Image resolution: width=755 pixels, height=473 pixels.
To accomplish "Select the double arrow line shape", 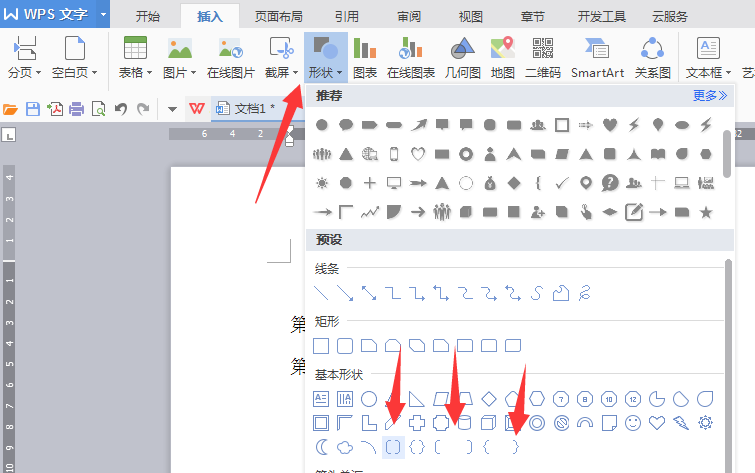I will tap(369, 293).
